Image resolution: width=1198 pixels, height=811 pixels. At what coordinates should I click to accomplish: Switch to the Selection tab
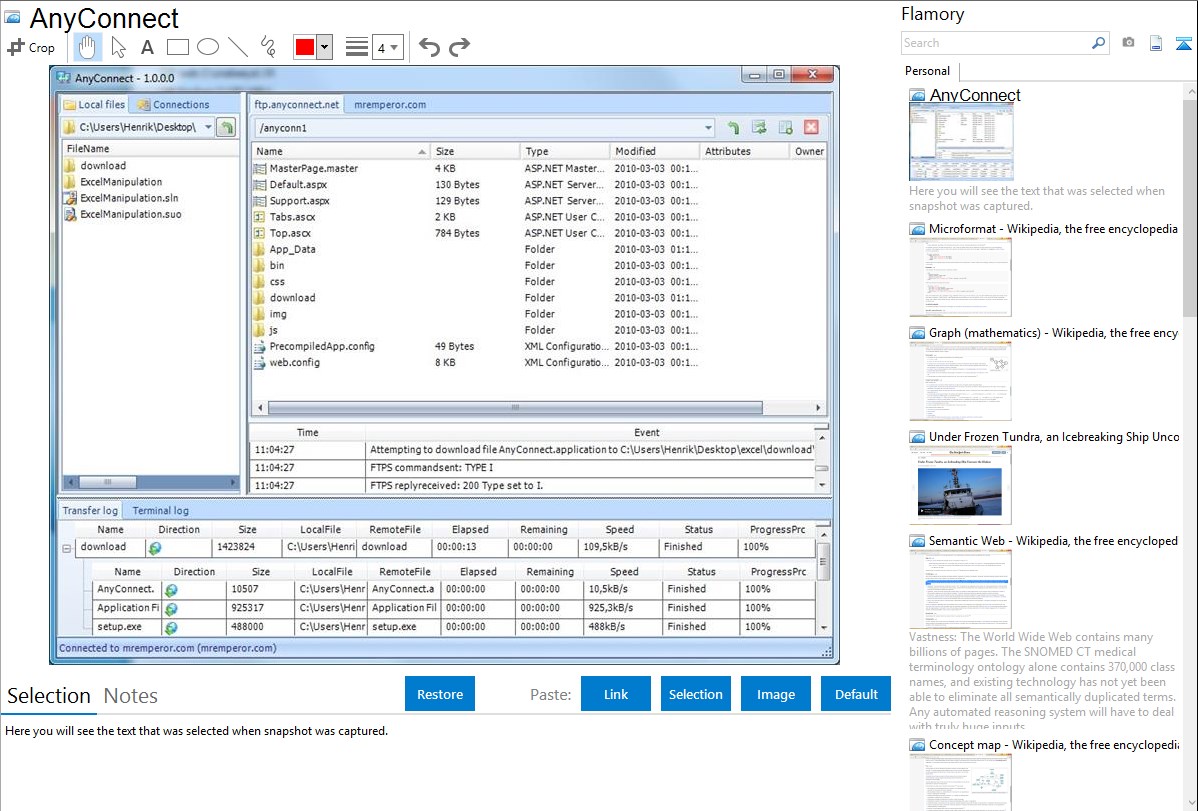pyautogui.click(x=49, y=696)
